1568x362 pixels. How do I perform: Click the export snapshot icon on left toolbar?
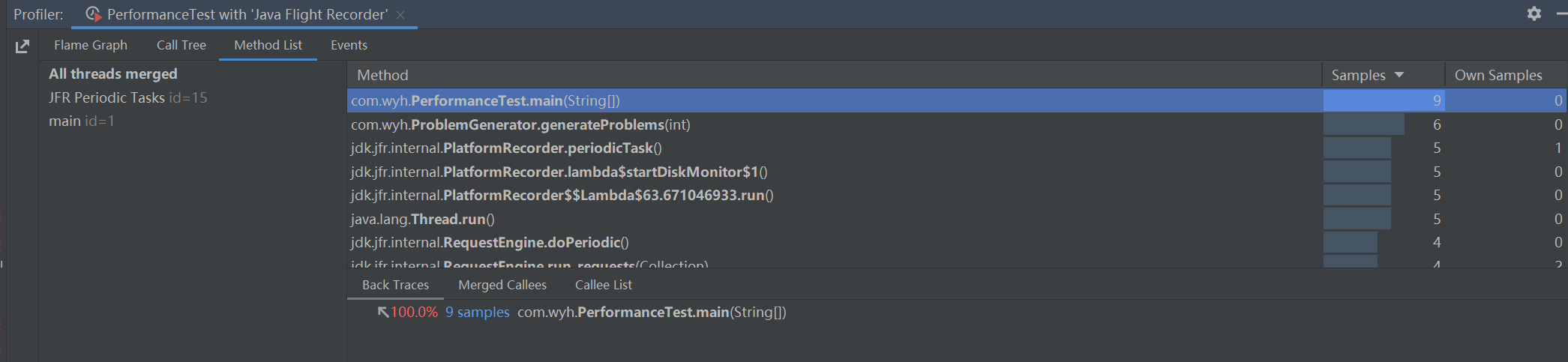coord(22,46)
